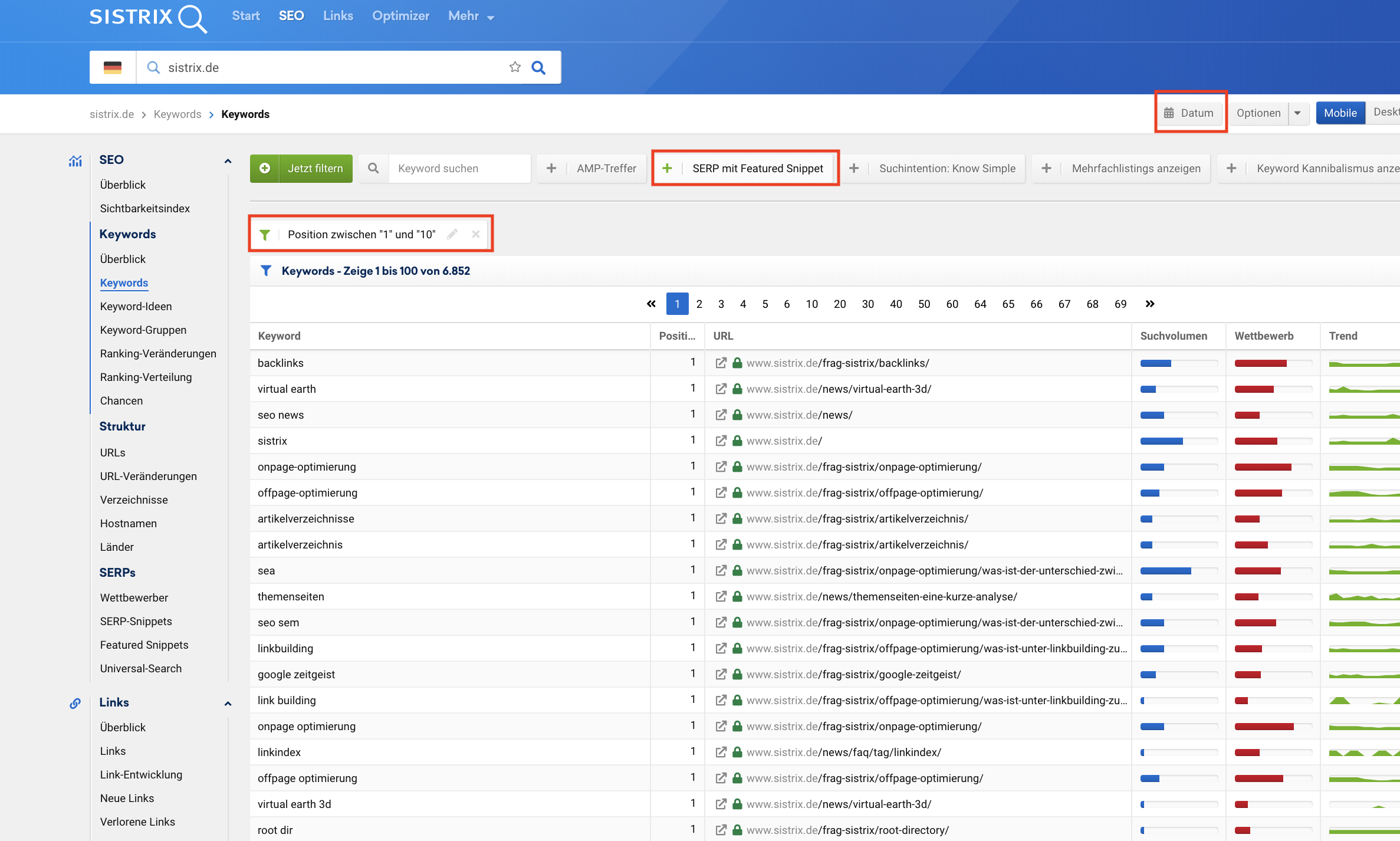The image size is (1400, 841).
Task: Click the lock icon in onpage-optimierung row
Action: point(737,467)
